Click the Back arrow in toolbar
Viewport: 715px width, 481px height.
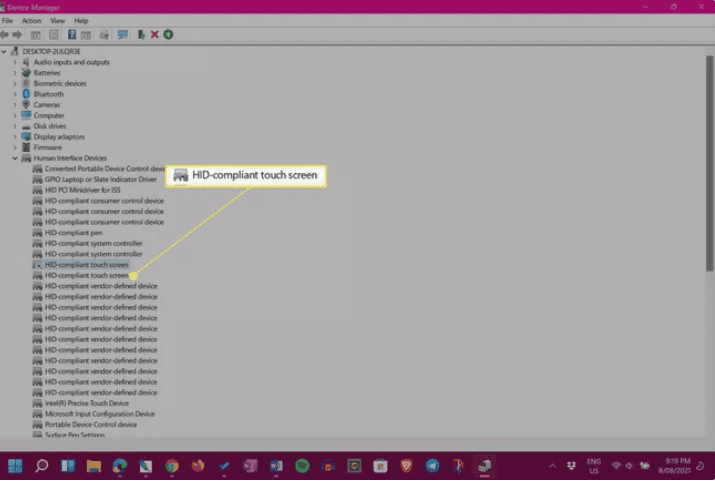6,34
